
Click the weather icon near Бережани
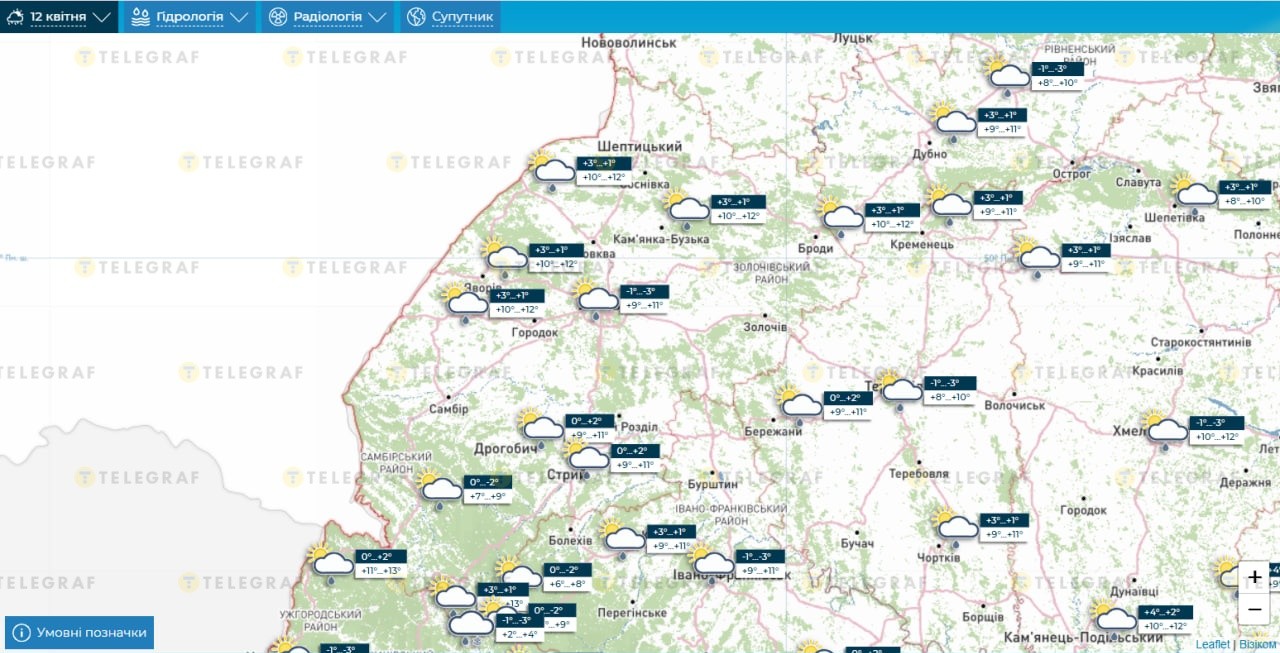point(798,403)
